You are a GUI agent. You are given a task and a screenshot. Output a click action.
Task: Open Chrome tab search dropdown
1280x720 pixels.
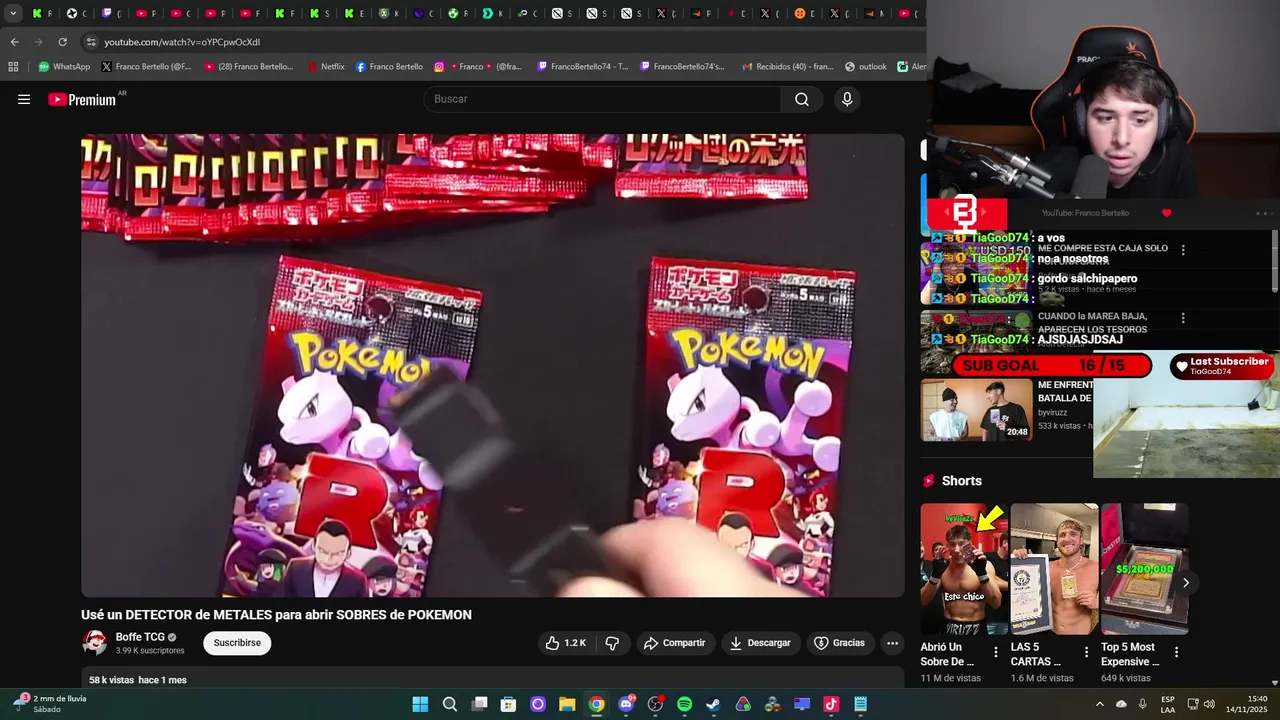click(x=13, y=14)
